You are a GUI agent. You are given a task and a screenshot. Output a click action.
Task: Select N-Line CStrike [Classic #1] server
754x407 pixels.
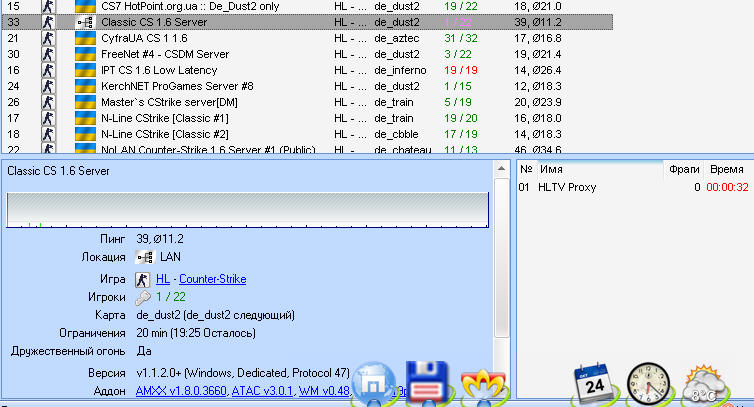pyautogui.click(x=164, y=118)
